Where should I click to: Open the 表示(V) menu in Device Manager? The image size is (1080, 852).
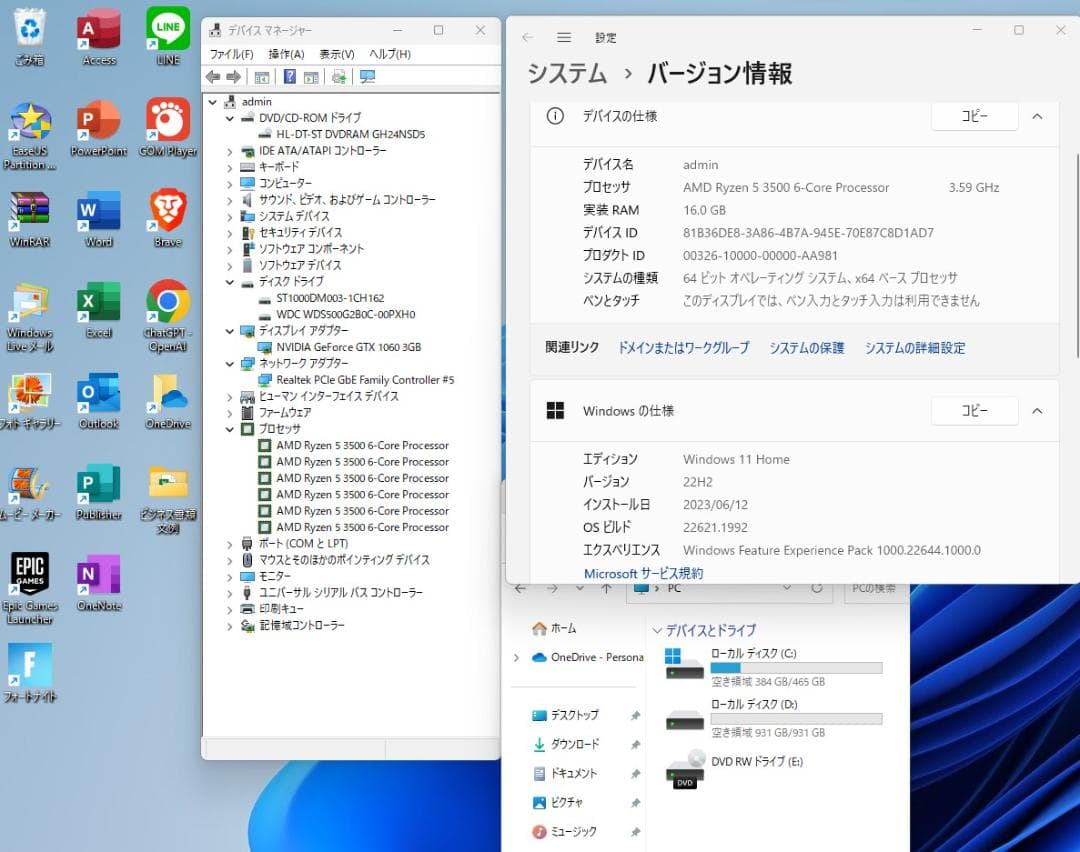[x=337, y=54]
